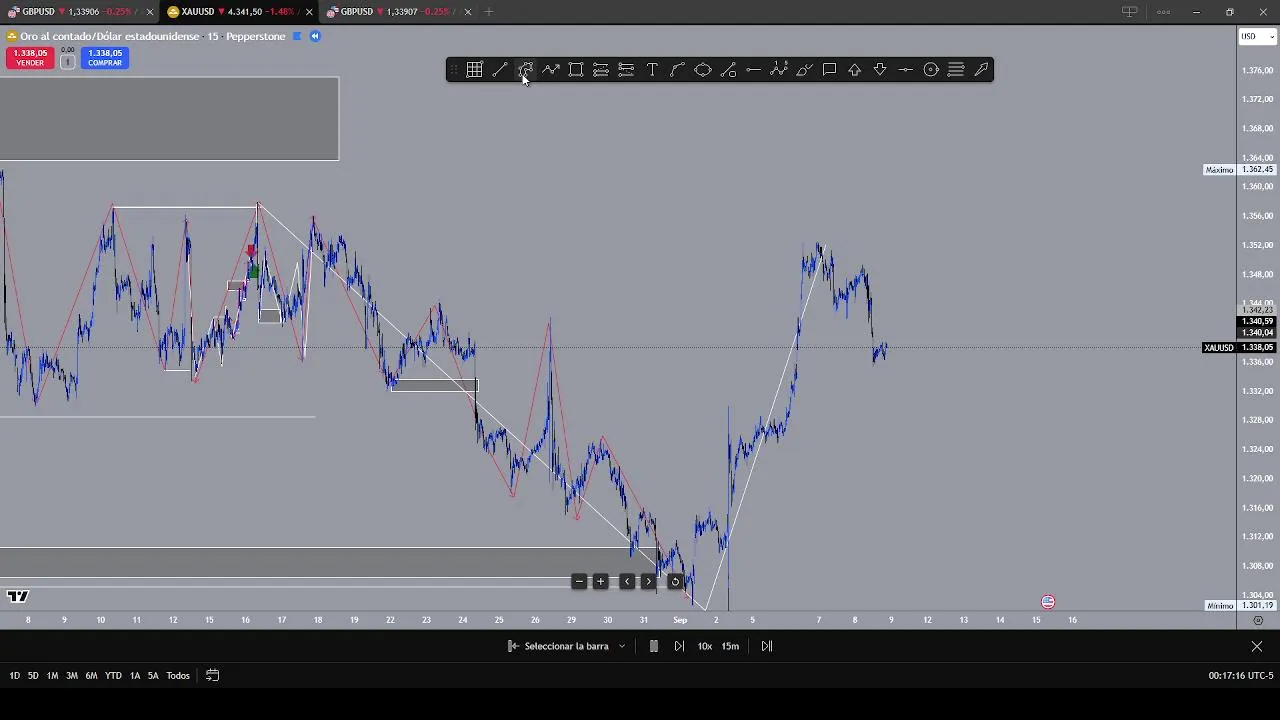
Task: Move chart left with arrow button
Action: pyautogui.click(x=627, y=582)
